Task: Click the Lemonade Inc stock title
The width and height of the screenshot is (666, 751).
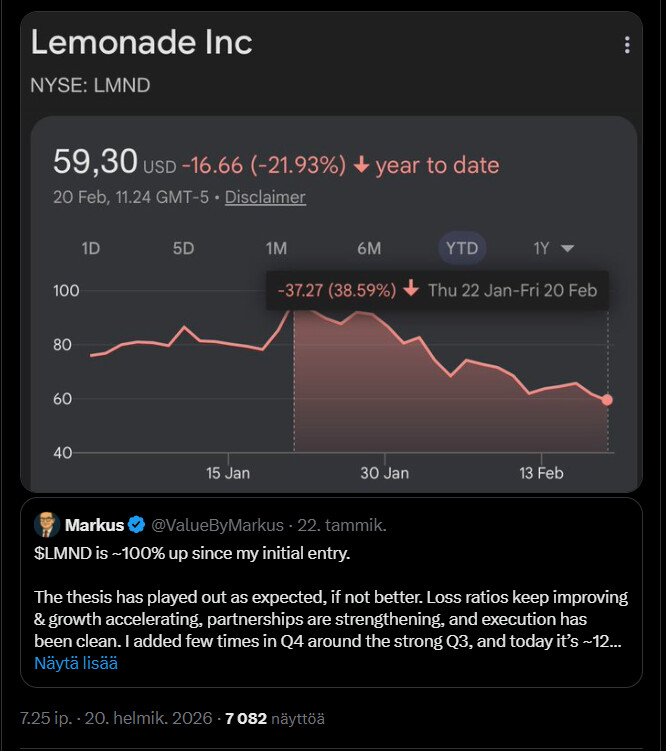Action: click(x=141, y=43)
